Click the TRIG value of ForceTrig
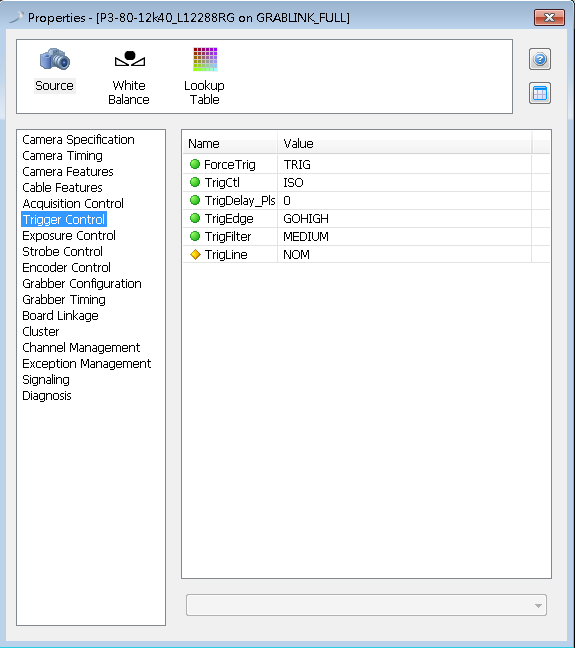This screenshot has width=575, height=648. [x=297, y=164]
